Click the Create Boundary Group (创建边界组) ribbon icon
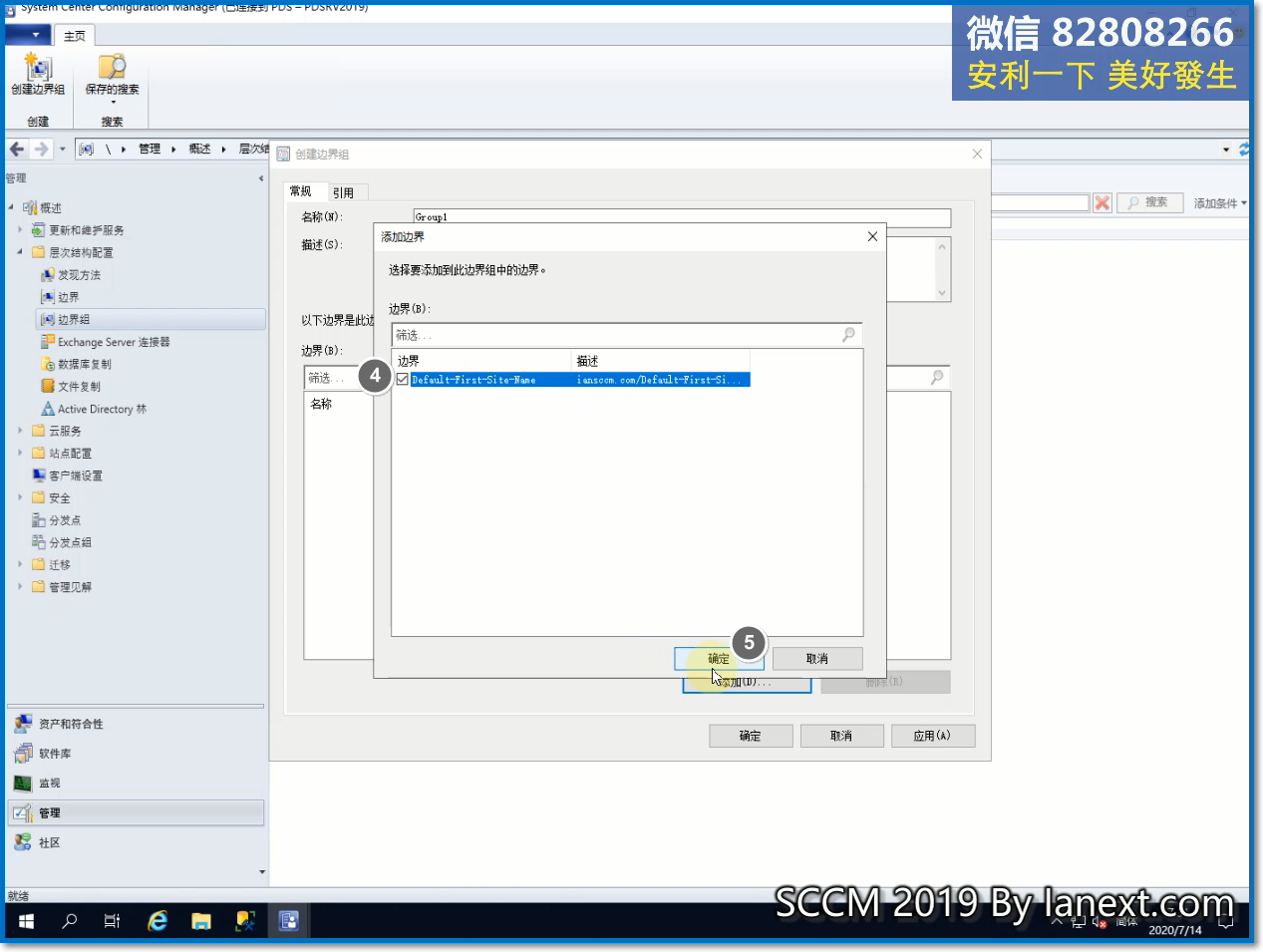 point(38,75)
